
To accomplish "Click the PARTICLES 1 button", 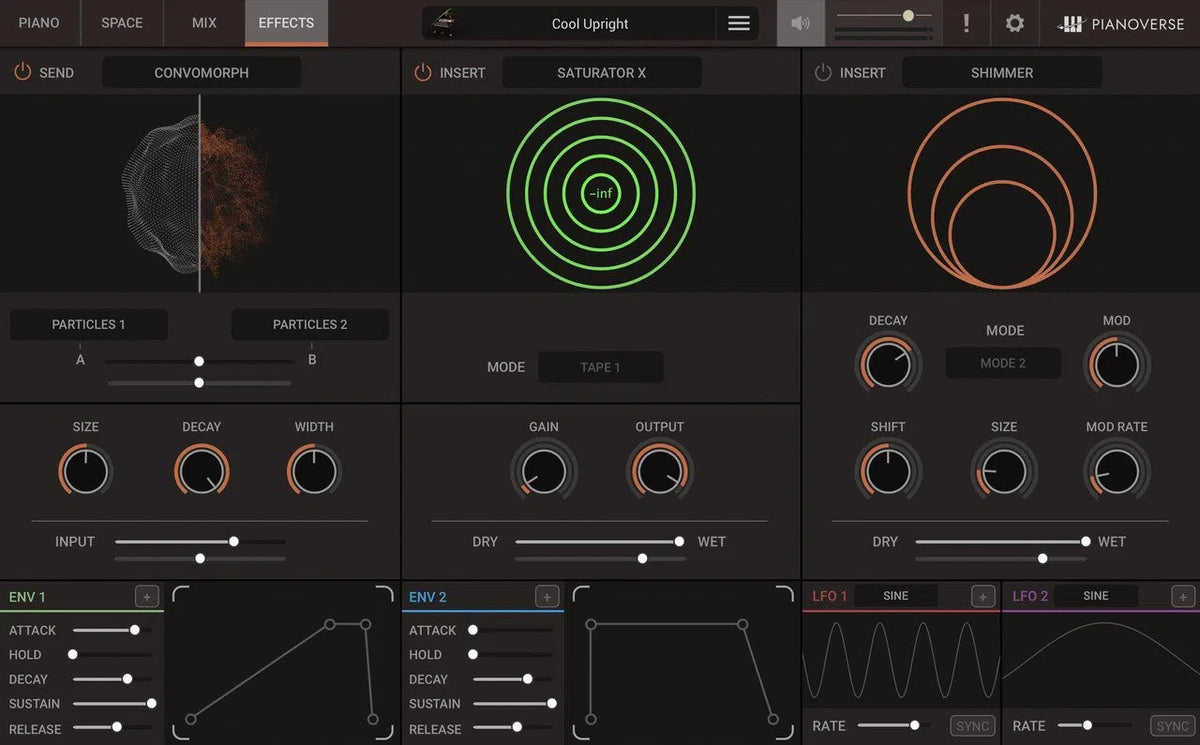I will tap(89, 324).
